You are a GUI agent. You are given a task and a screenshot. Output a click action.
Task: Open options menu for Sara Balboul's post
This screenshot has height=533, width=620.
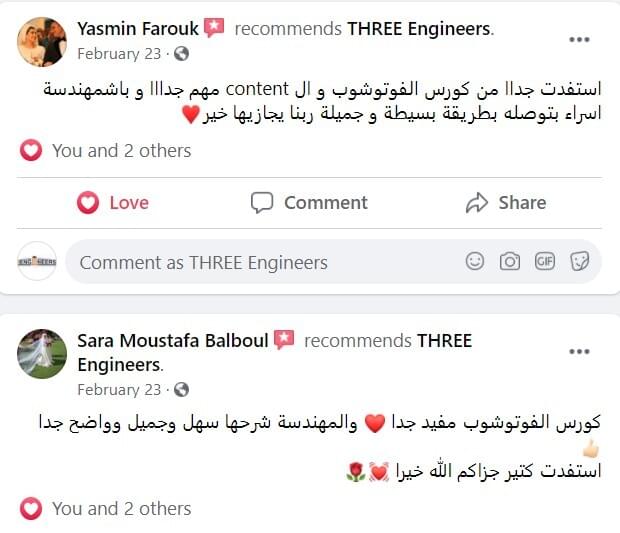(579, 352)
